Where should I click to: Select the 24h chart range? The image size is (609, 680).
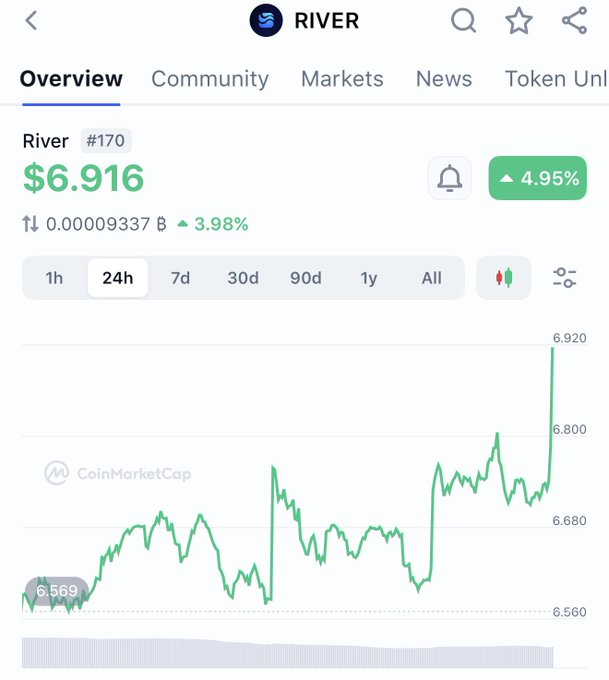coord(118,278)
